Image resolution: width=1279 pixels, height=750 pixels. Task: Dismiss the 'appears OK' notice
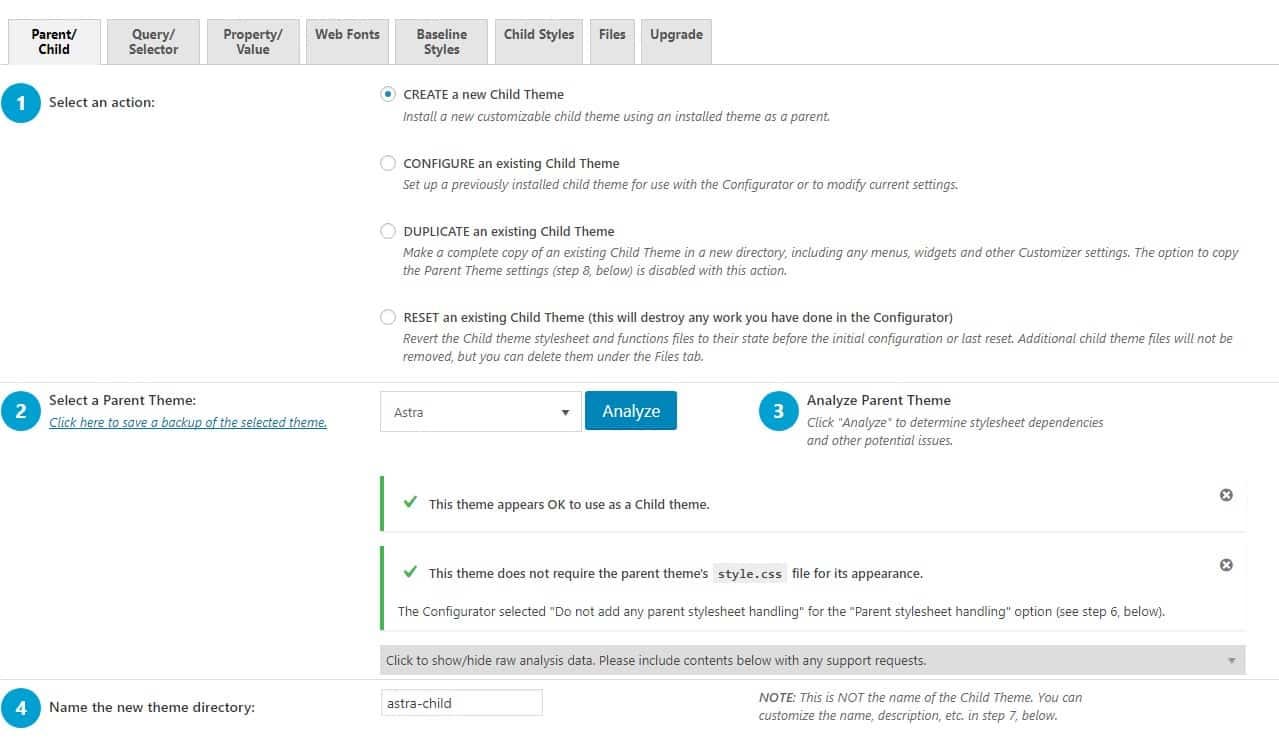coord(1226,495)
